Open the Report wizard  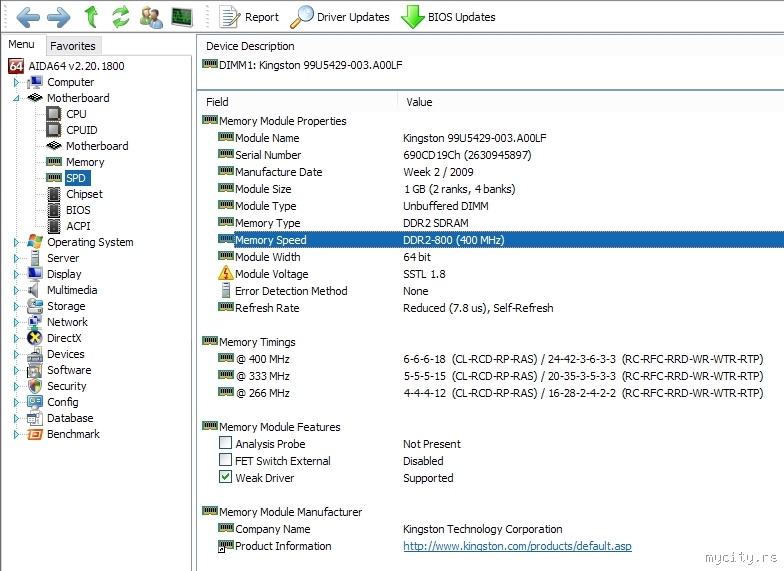click(249, 17)
